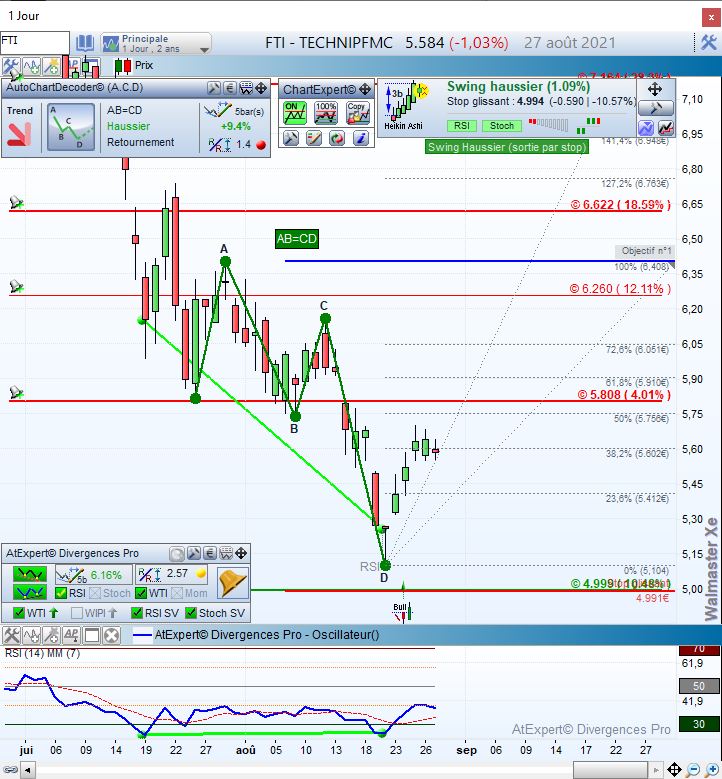Toggle WIPI arrow checkbox

77,613
